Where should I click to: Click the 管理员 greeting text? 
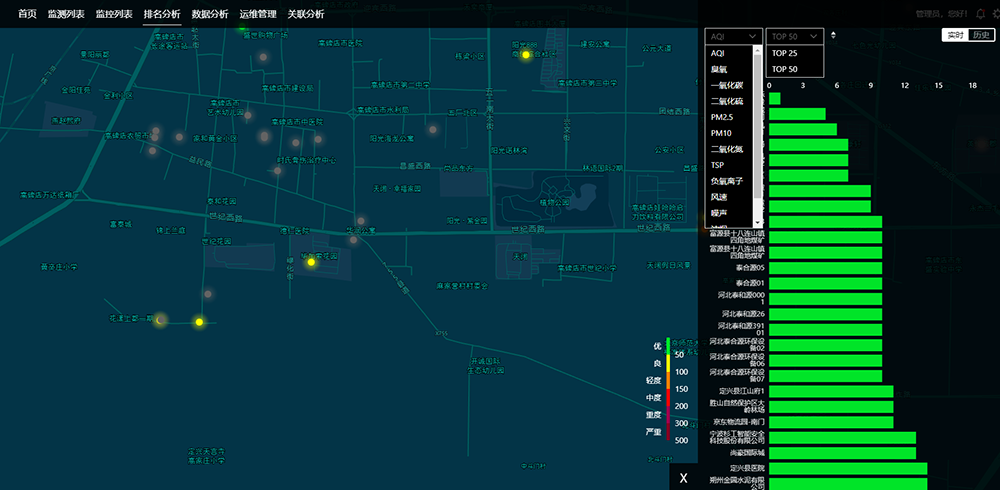click(938, 14)
